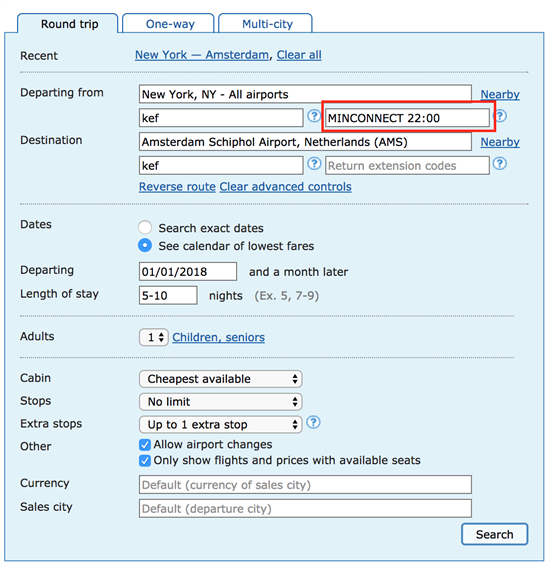
Task: Open the Adults count selector
Action: click(153, 337)
